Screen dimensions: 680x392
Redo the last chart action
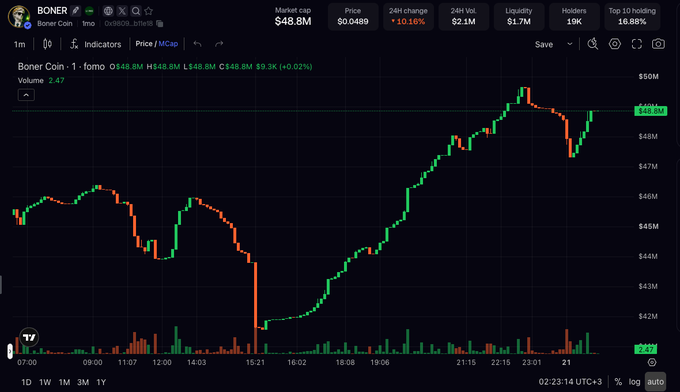tap(219, 44)
